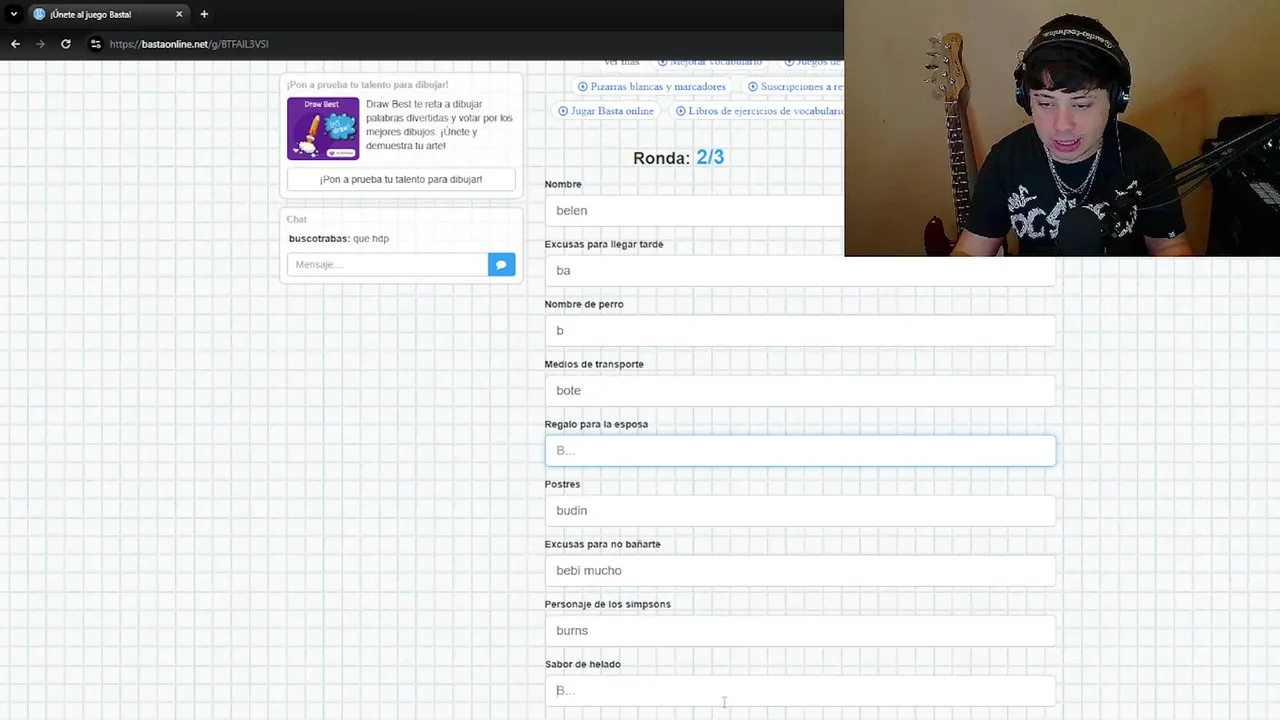
Task: Click the browser back arrow
Action: 15,44
